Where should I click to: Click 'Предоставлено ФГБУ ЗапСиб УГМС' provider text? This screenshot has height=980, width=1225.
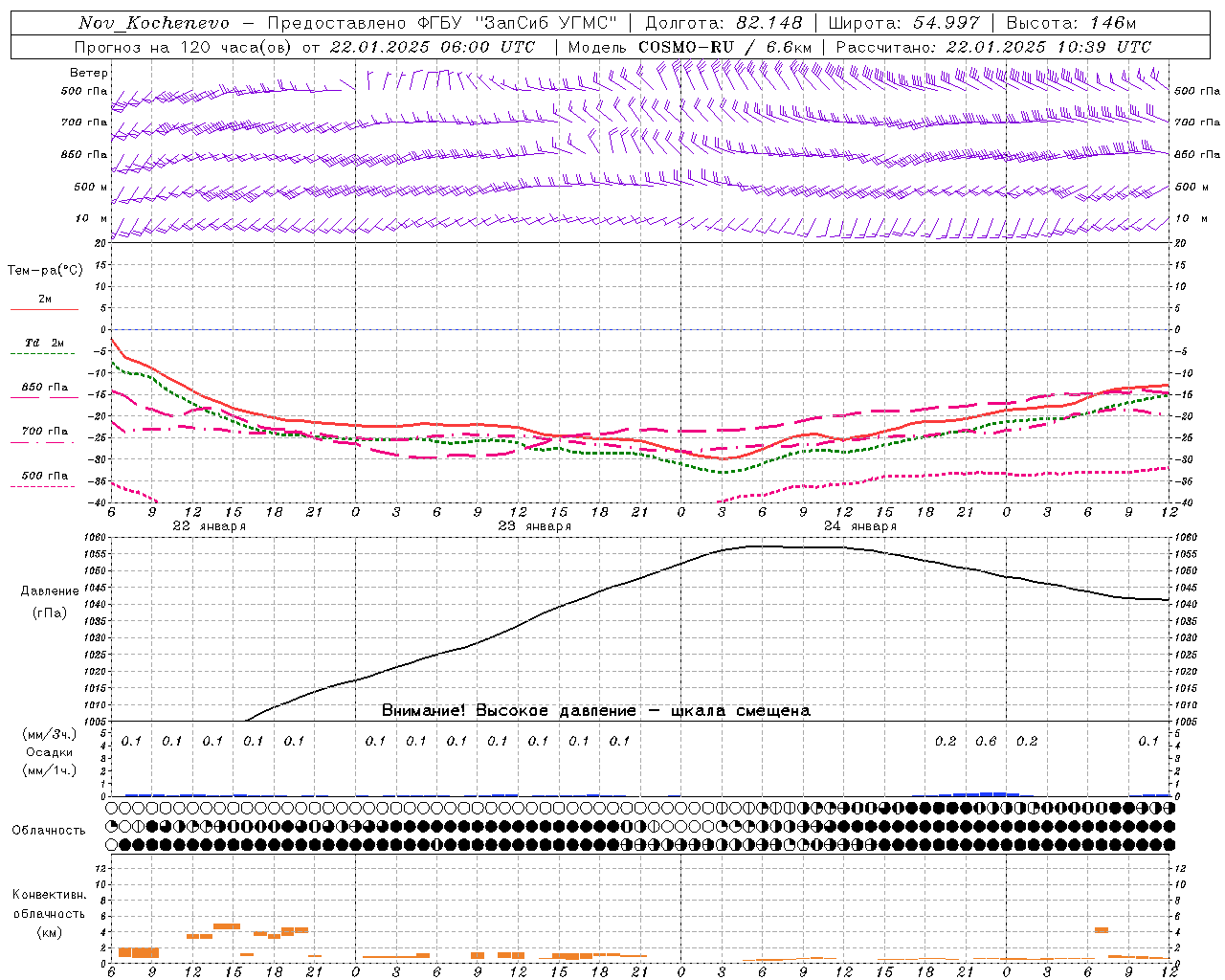pyautogui.click(x=442, y=23)
